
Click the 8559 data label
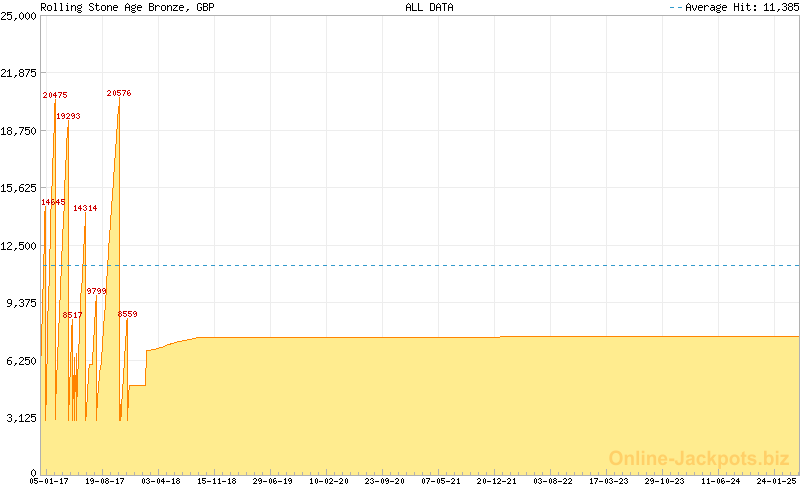tap(128, 314)
